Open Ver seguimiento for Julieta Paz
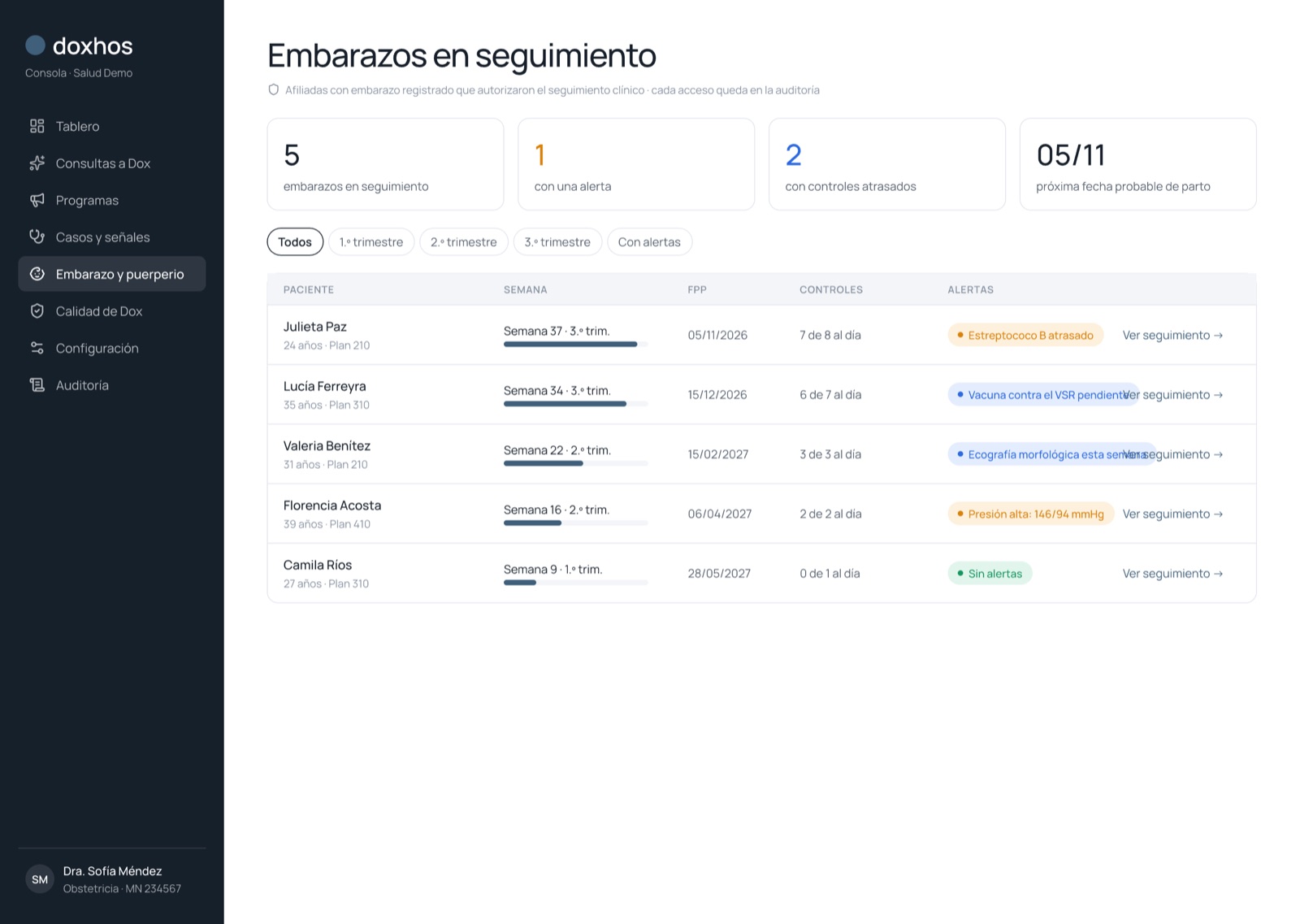1300x924 pixels. coord(1172,335)
